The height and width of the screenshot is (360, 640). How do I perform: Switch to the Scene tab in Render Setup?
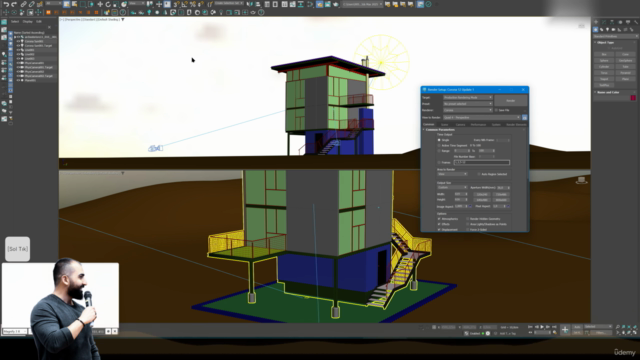click(444, 124)
